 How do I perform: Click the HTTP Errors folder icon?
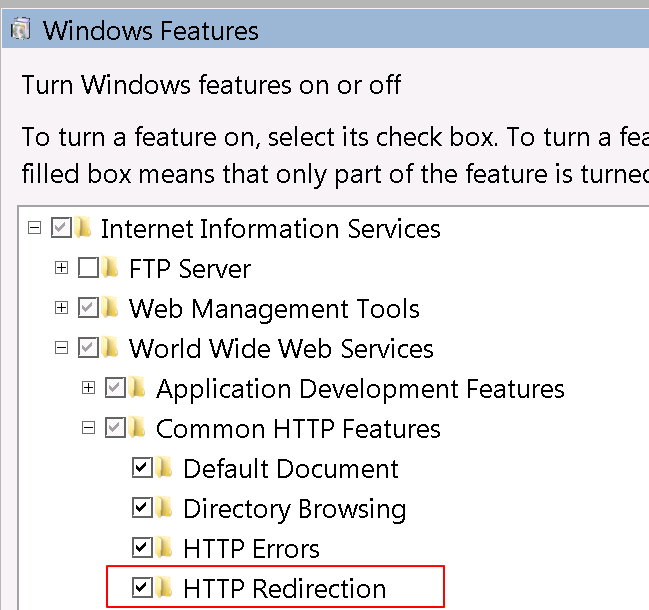163,548
